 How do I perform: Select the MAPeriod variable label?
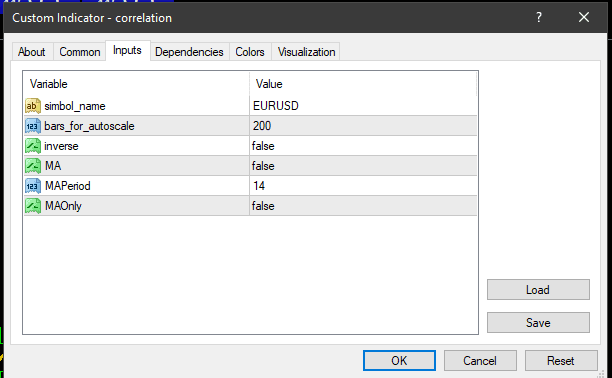coord(68,186)
